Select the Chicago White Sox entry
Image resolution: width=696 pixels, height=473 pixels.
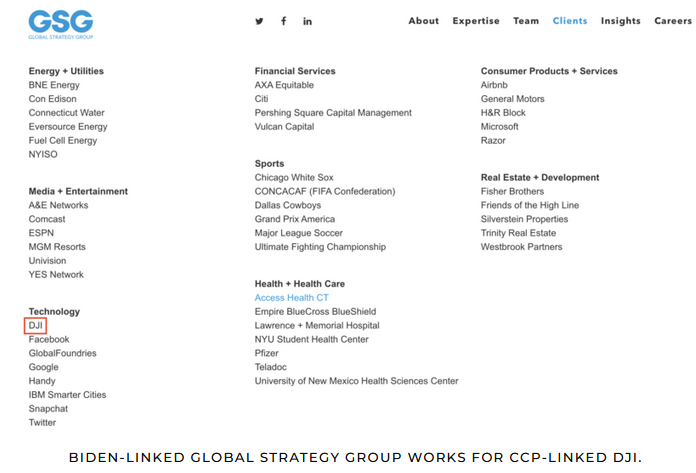click(x=294, y=178)
